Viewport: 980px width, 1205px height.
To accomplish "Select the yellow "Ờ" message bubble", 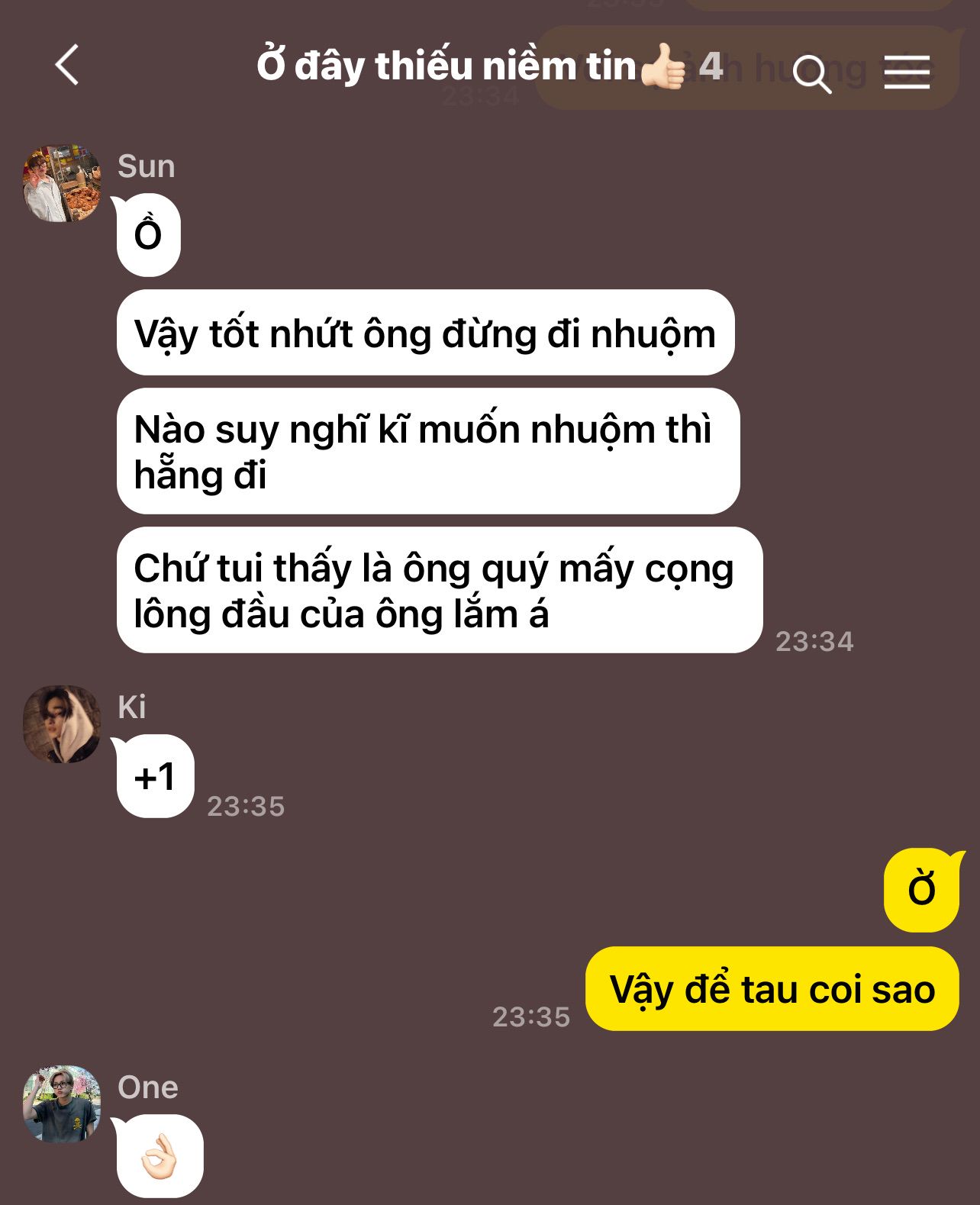I will click(x=922, y=890).
